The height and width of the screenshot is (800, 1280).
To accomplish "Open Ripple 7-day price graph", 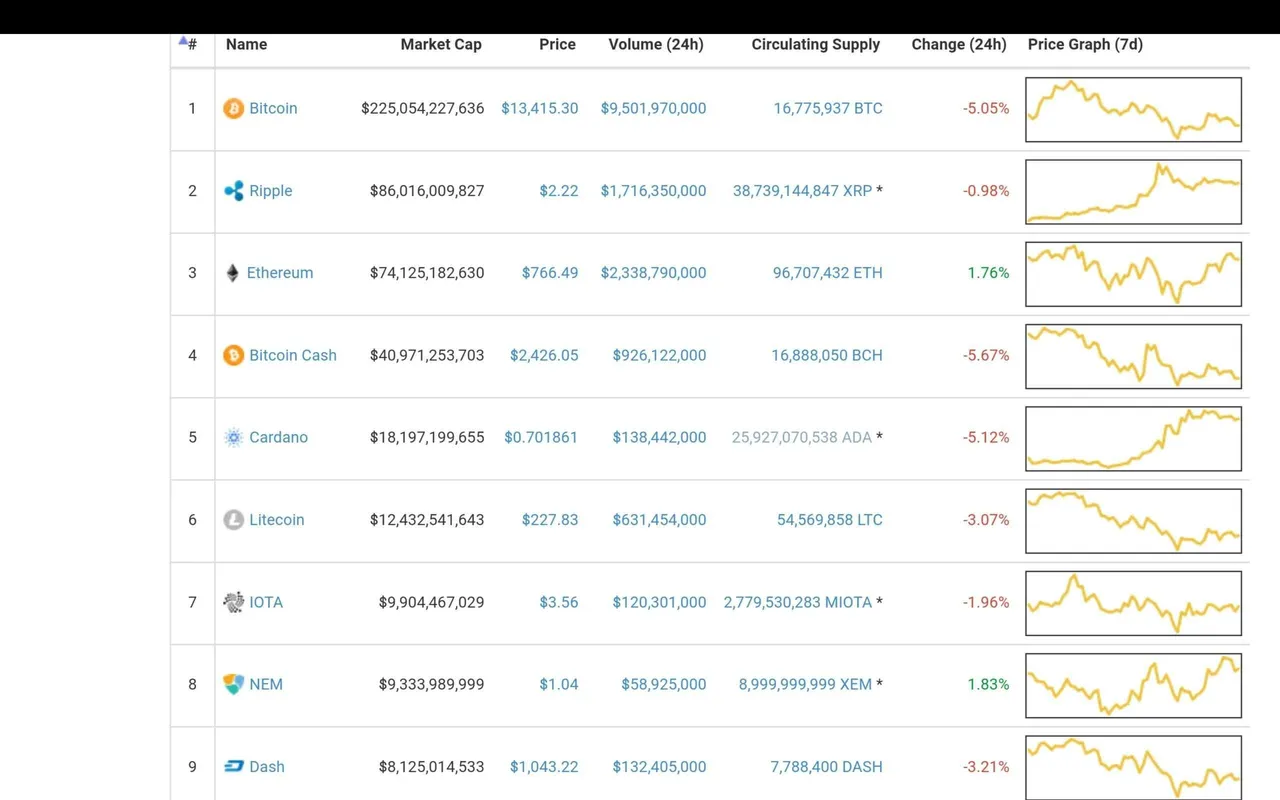I will (1134, 192).
